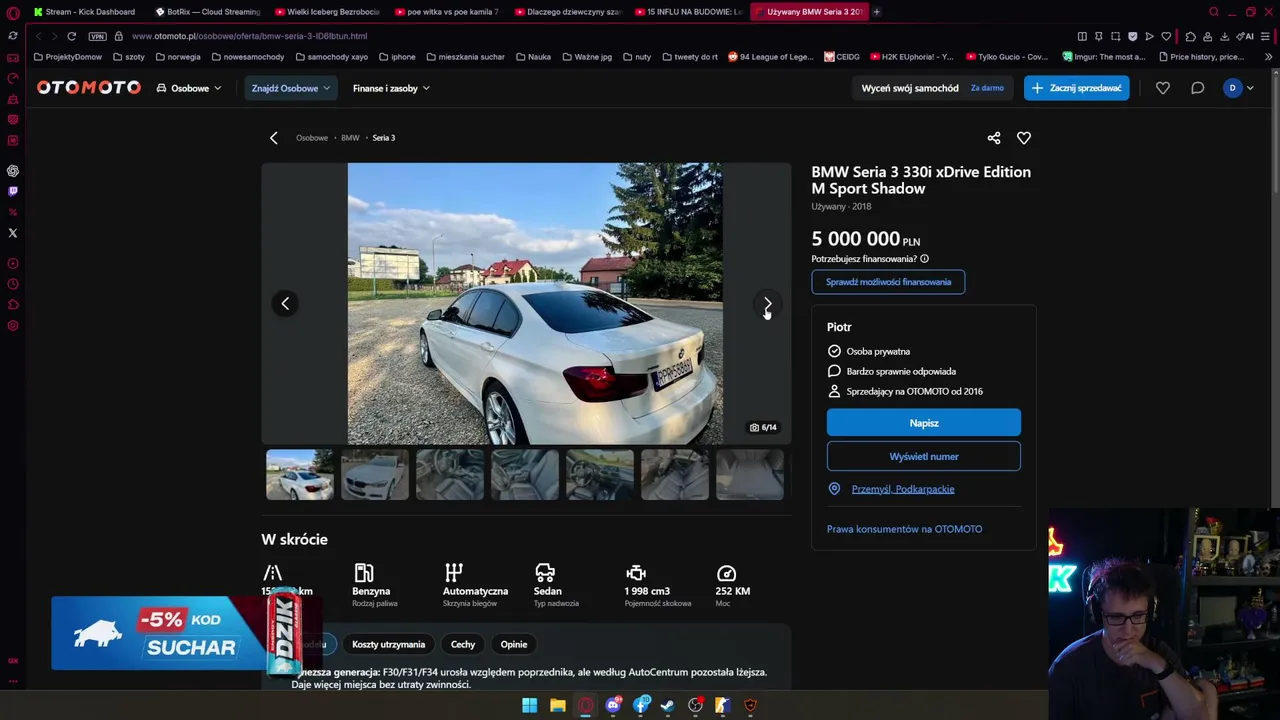Open the sidebar extensions cube icon
This screenshot has height=720, width=1280.
click(13, 305)
